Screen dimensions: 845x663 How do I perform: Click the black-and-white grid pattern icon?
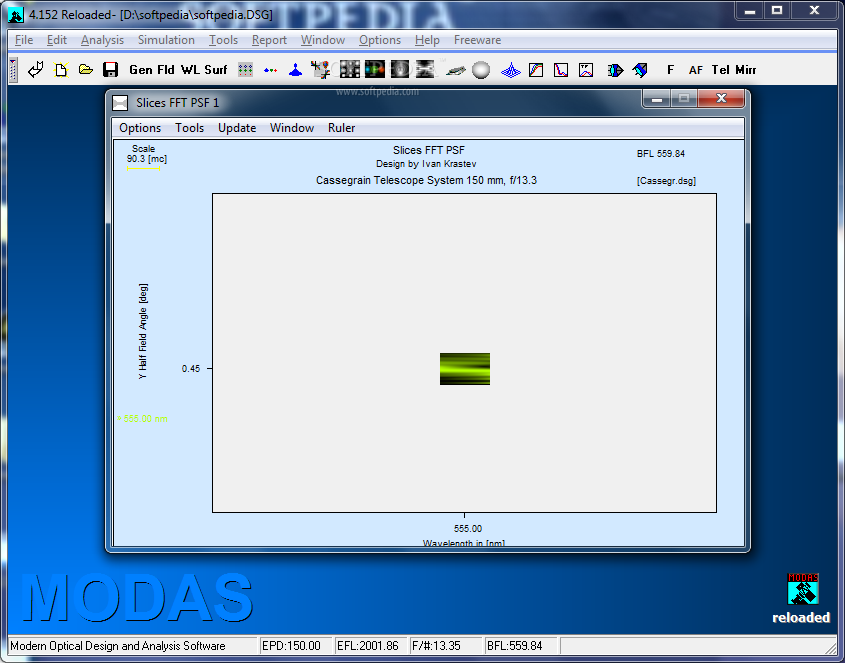tap(350, 69)
